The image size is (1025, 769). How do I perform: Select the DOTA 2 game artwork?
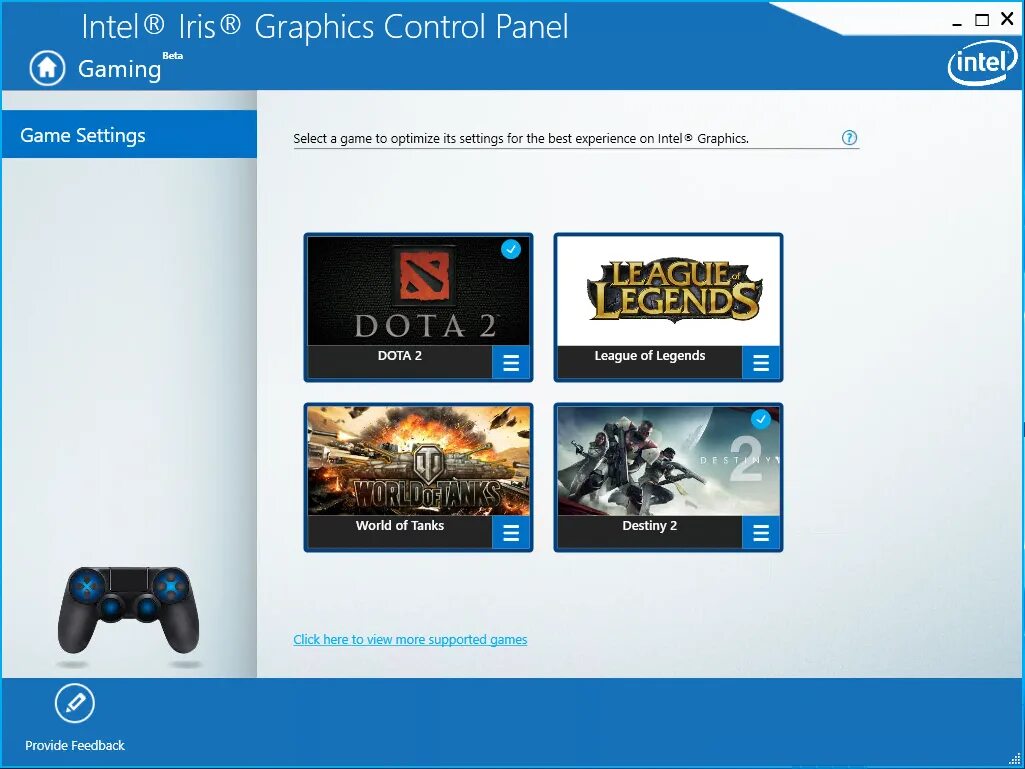coord(418,291)
